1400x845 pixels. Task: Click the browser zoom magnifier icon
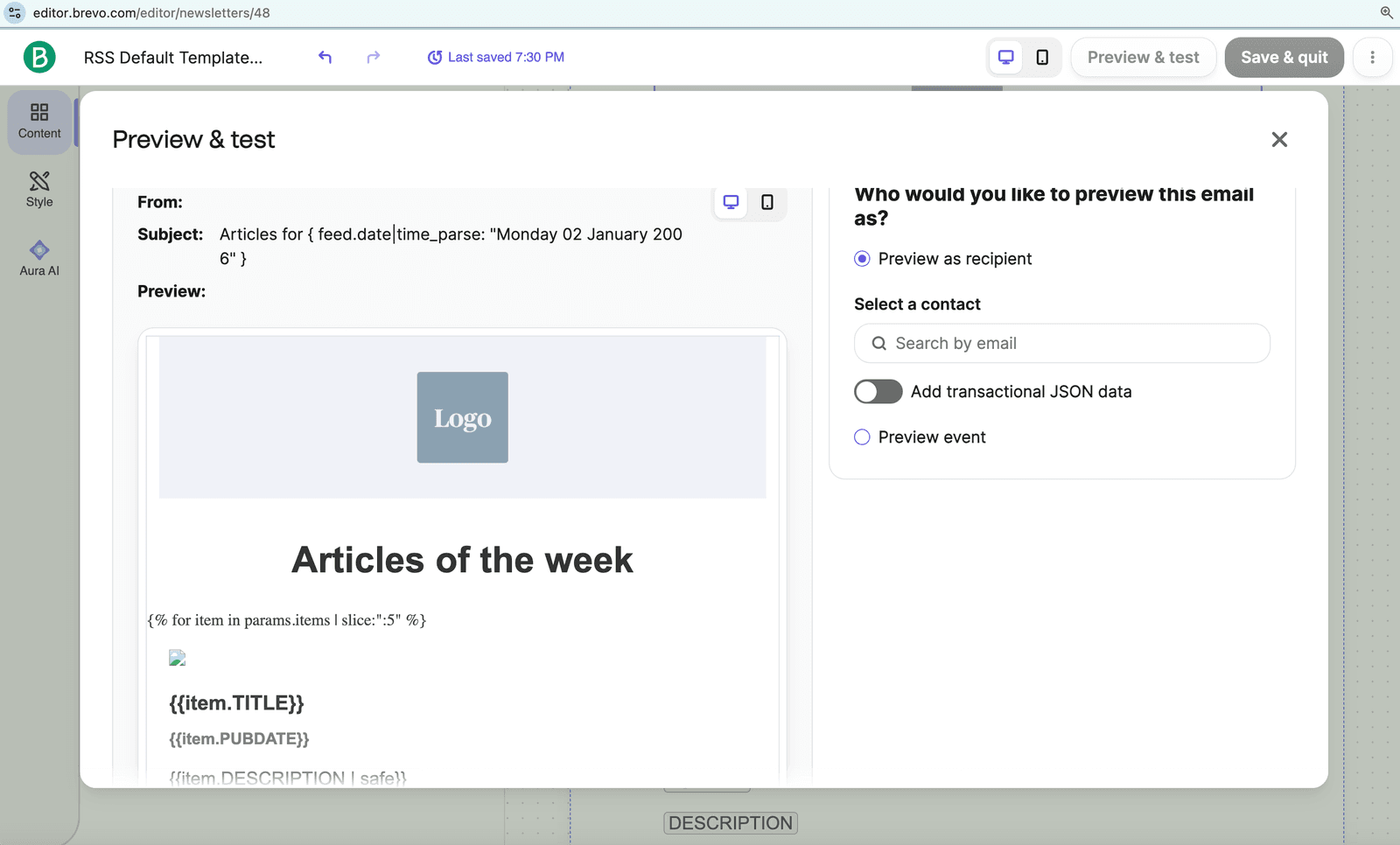click(1386, 12)
